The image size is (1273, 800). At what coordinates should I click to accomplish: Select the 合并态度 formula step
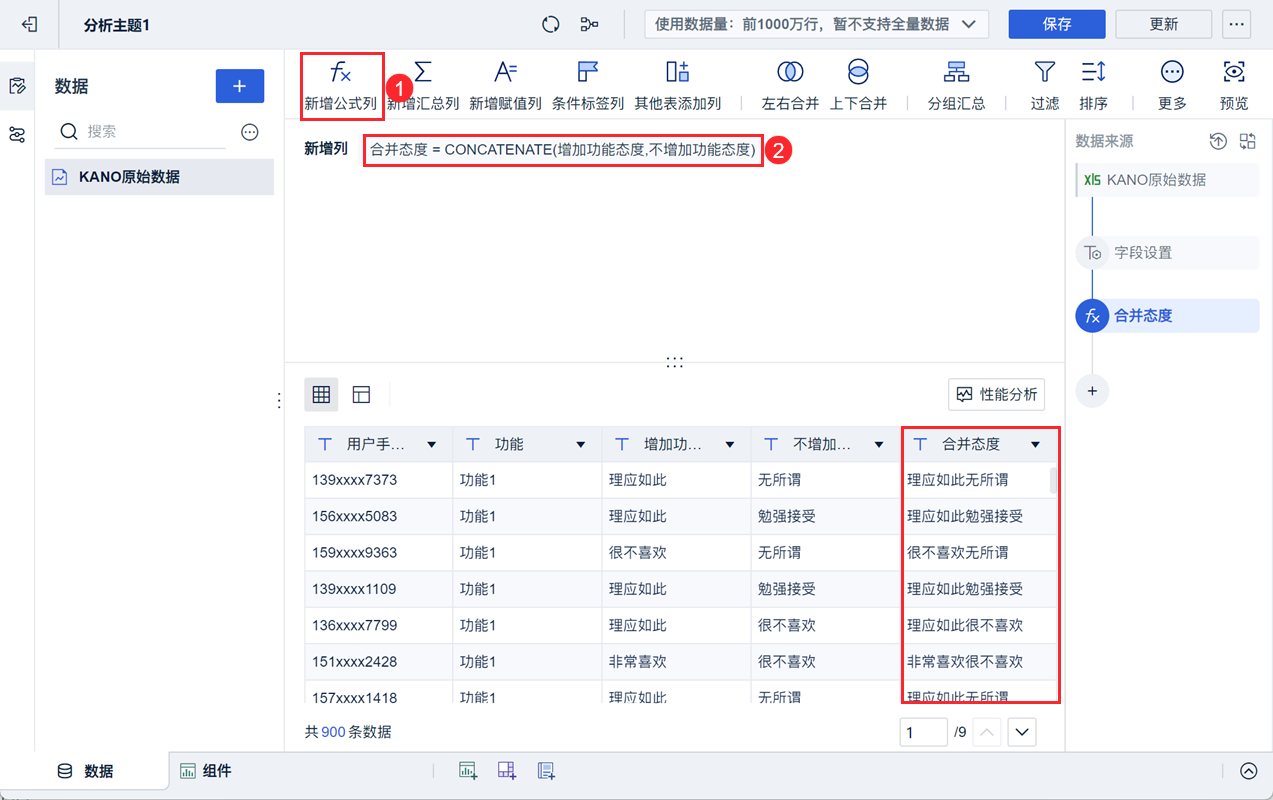(x=1167, y=316)
